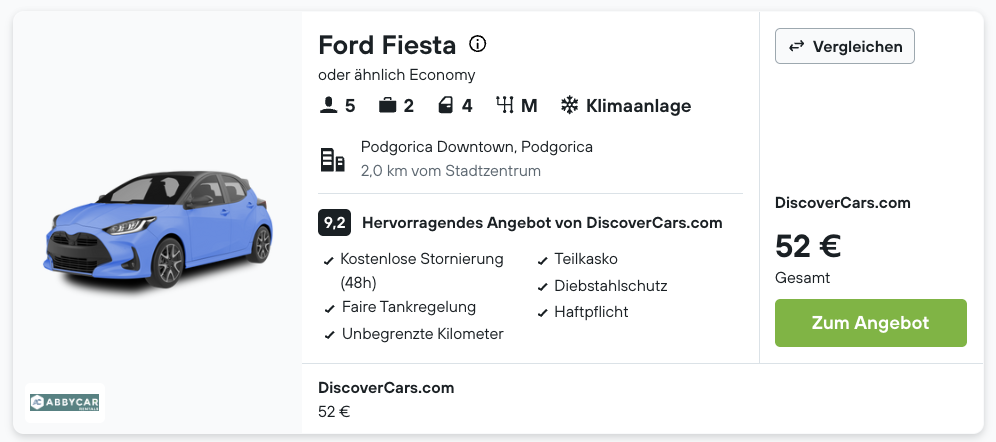Viewport: 996px width, 442px height.
Task: Click 'Kostenlose Stornierung (48h)' text
Action: pos(422,271)
